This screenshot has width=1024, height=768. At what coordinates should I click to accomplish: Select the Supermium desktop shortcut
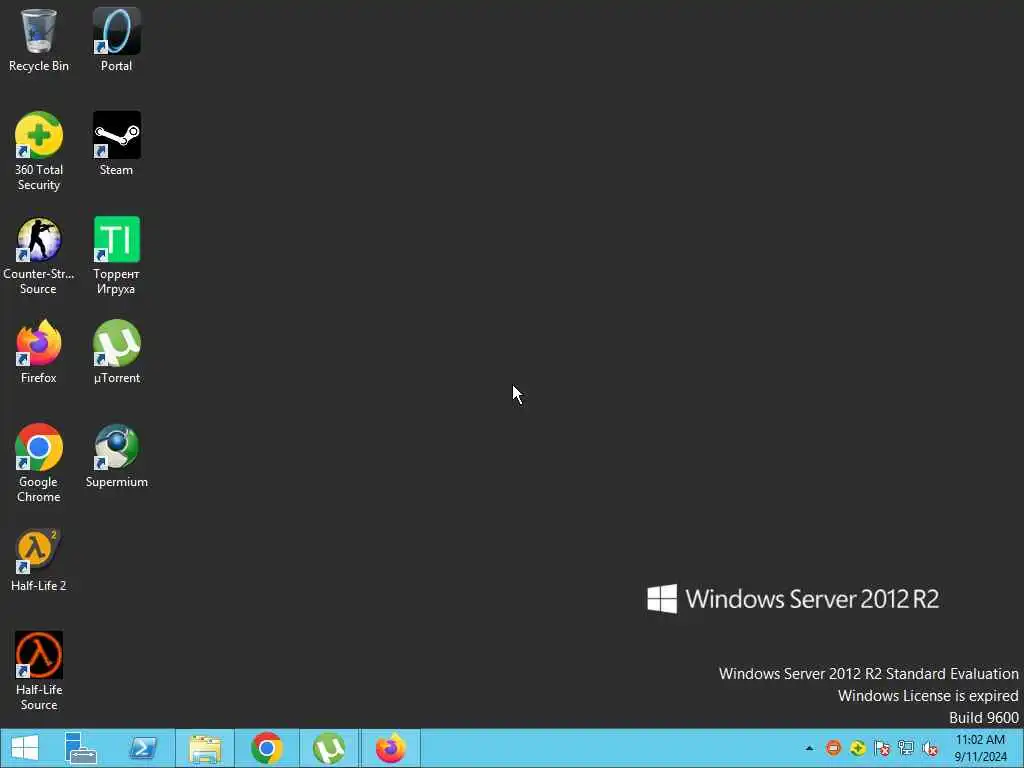click(x=116, y=447)
